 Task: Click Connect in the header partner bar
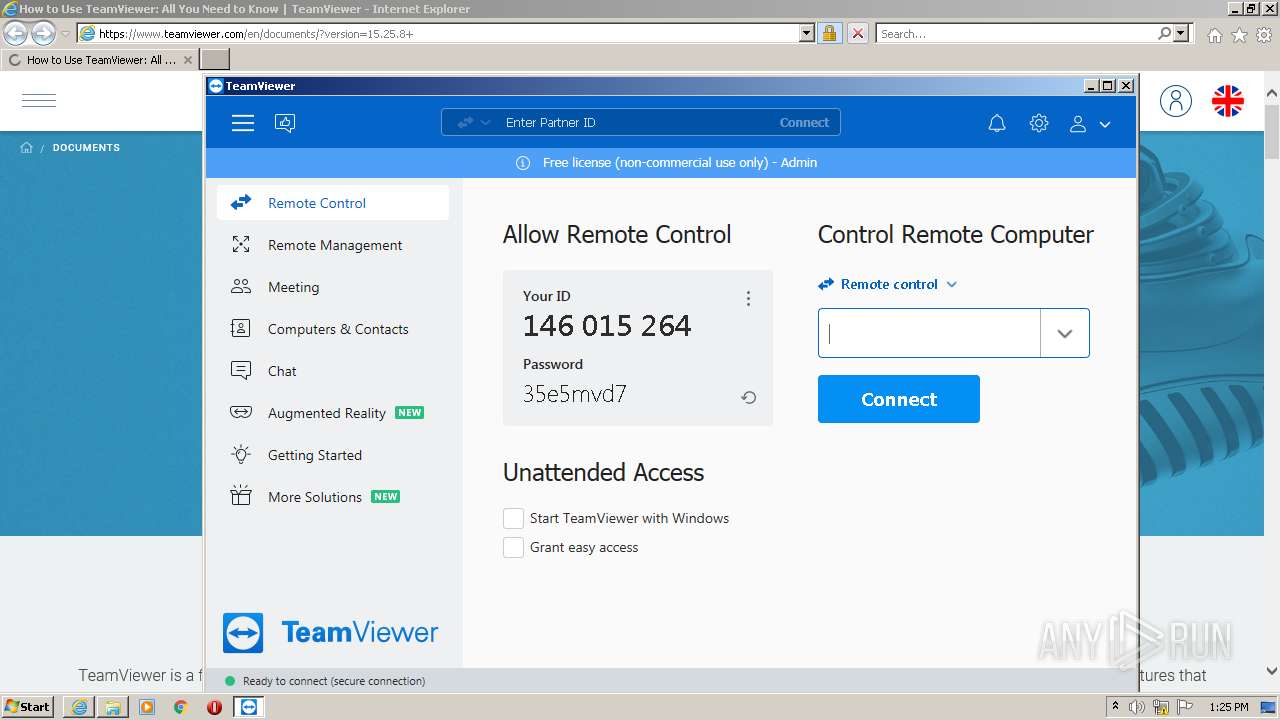click(x=804, y=123)
